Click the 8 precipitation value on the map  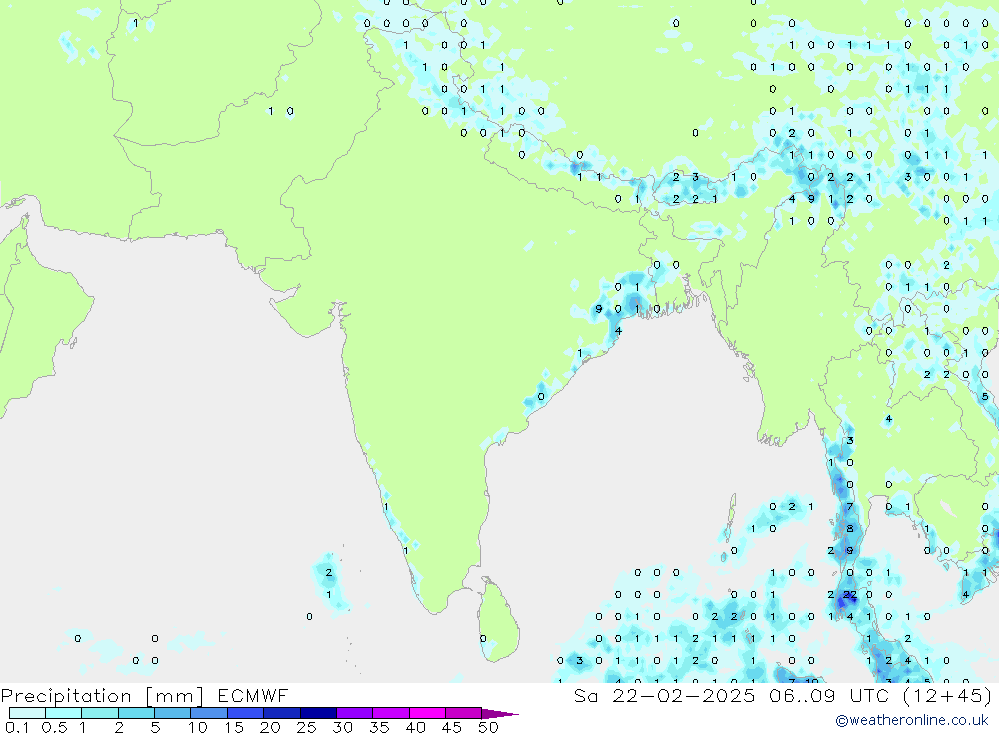tap(849, 528)
